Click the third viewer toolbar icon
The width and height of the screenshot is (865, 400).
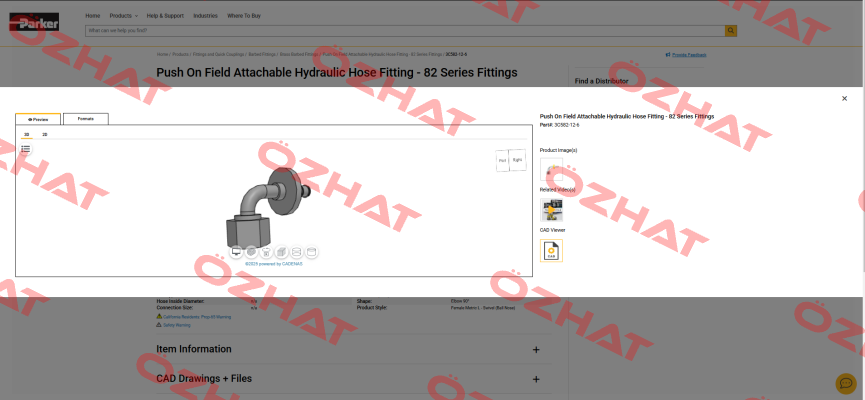[x=266, y=252]
